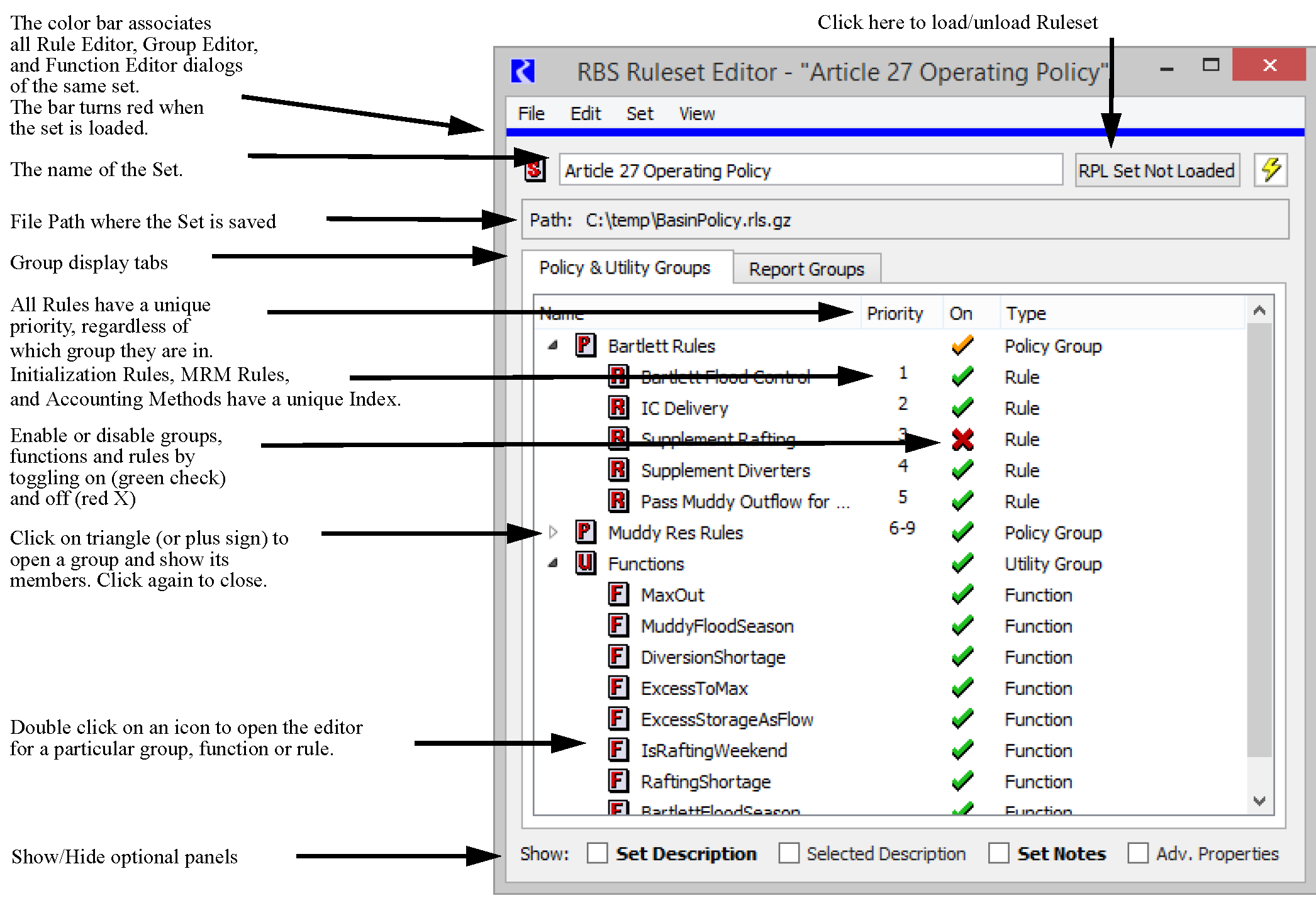Screen dimensions: 1316x903
Task: Enable the Adv. Properties checkbox
Action: [1137, 853]
